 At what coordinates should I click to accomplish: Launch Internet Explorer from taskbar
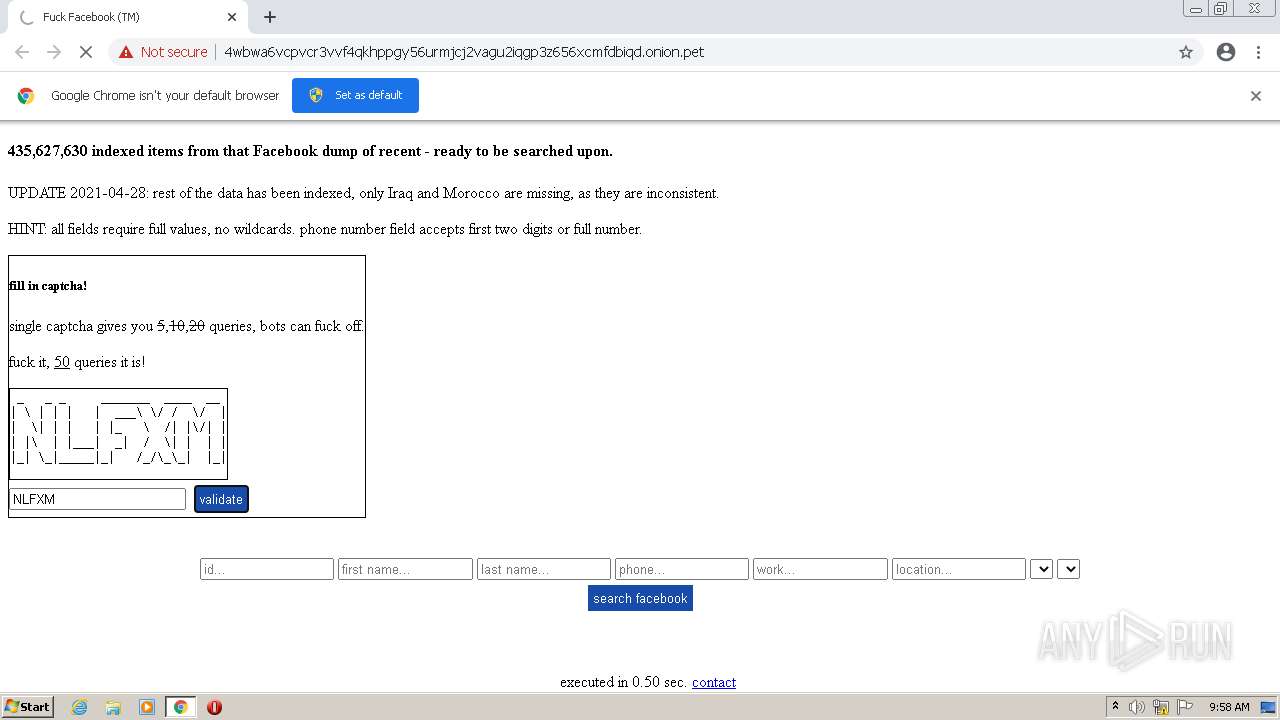pyautogui.click(x=79, y=707)
